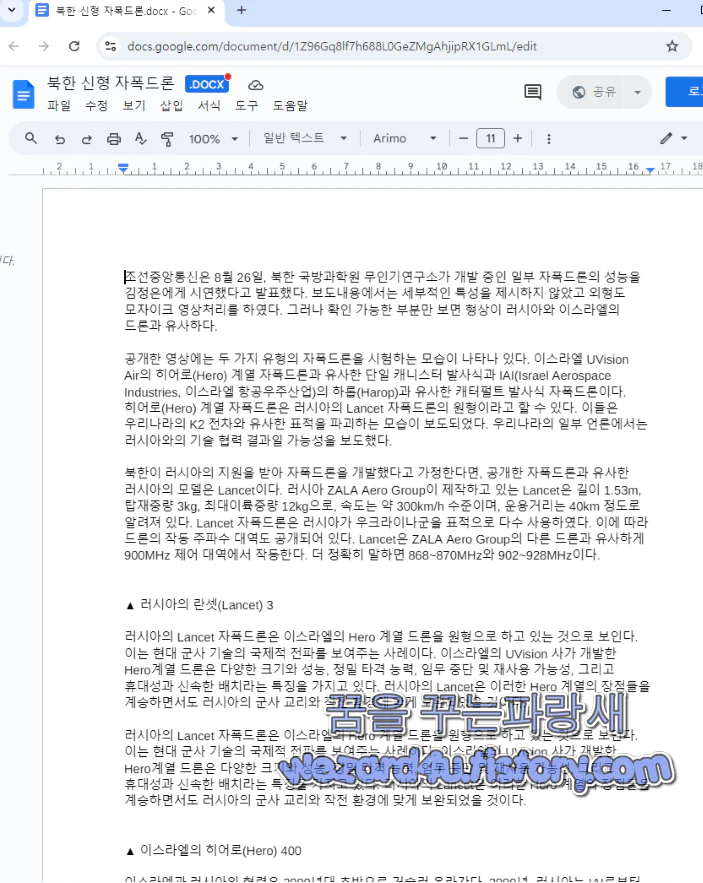703x883 pixels.
Task: Check the cloud document status icon
Action: point(256,85)
